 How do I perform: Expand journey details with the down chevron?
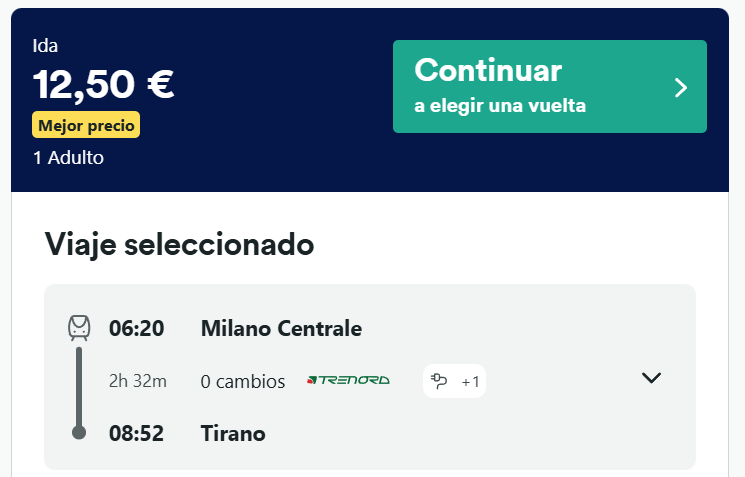click(x=651, y=378)
